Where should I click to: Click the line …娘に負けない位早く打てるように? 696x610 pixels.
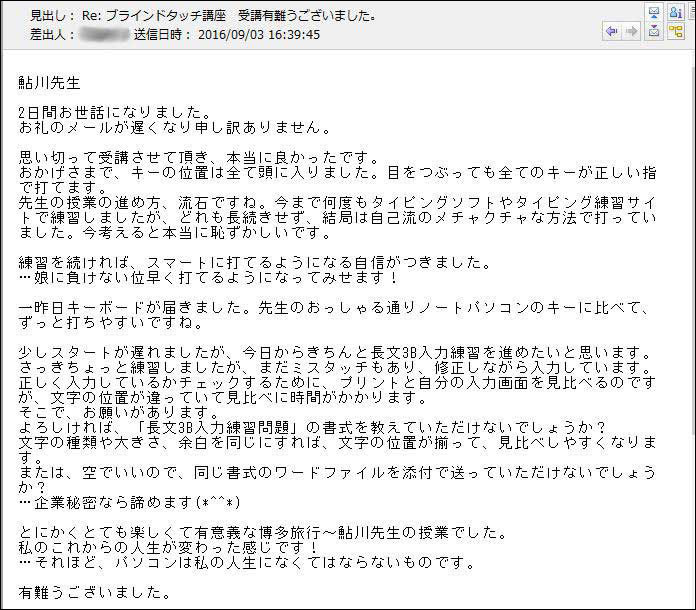click(x=208, y=278)
